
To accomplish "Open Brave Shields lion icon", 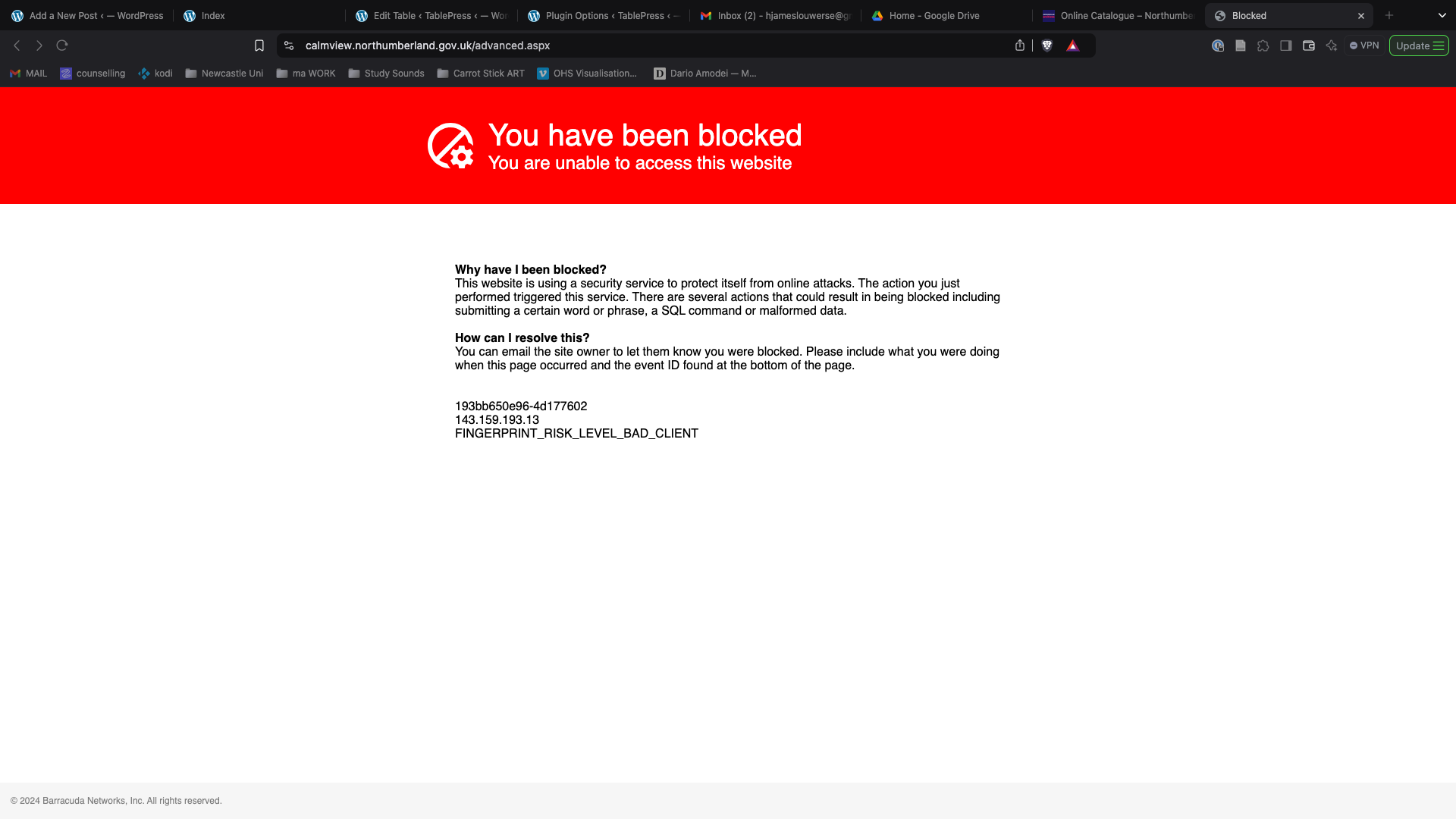I will click(1047, 45).
